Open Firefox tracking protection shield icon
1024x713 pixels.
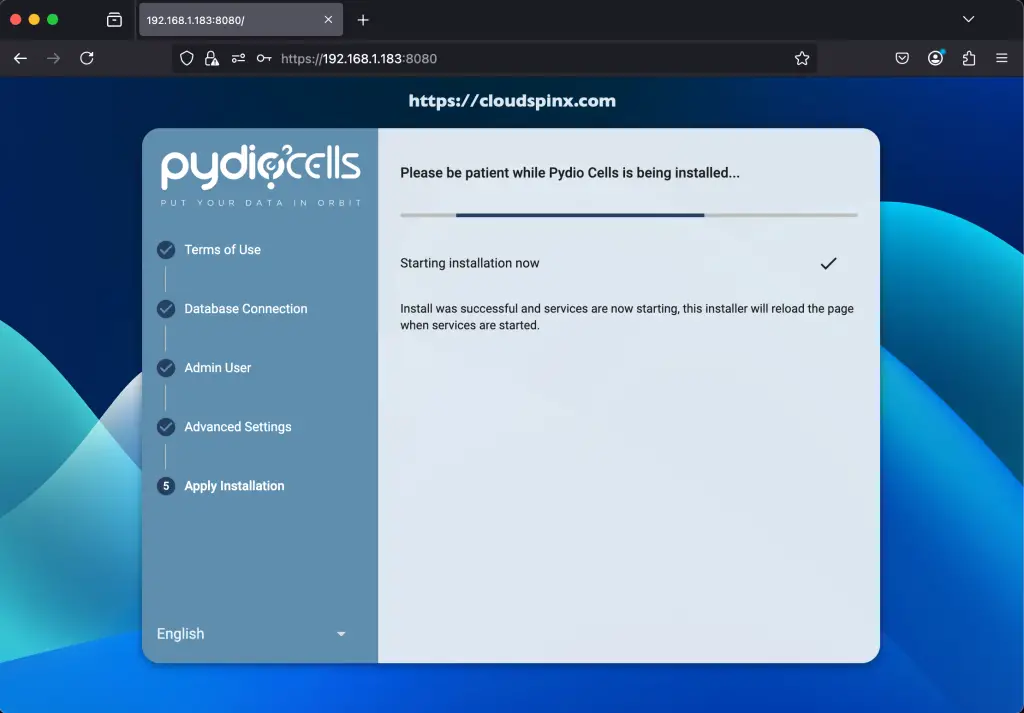point(186,58)
